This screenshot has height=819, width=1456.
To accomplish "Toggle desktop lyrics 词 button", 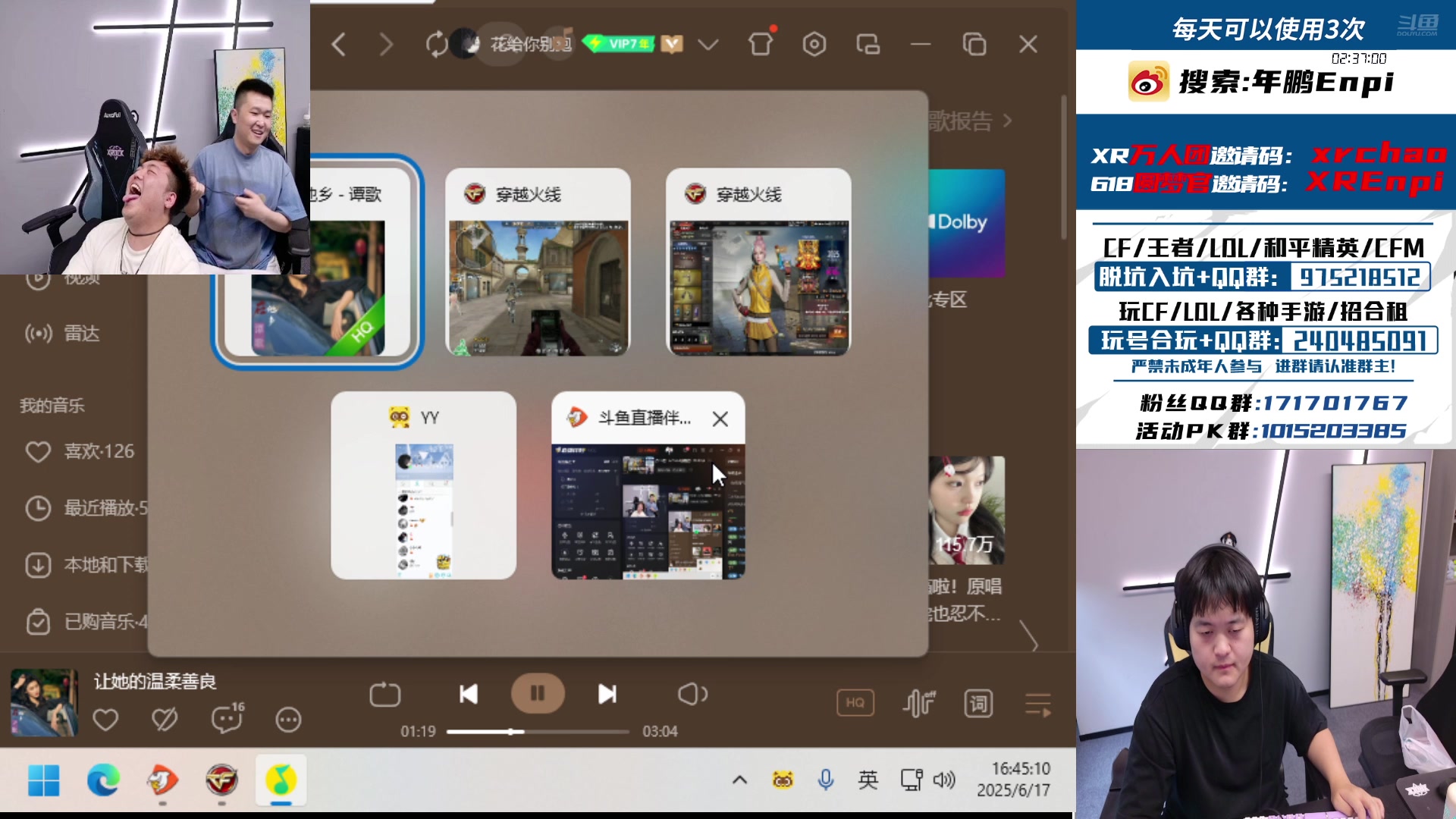I will coord(978,704).
